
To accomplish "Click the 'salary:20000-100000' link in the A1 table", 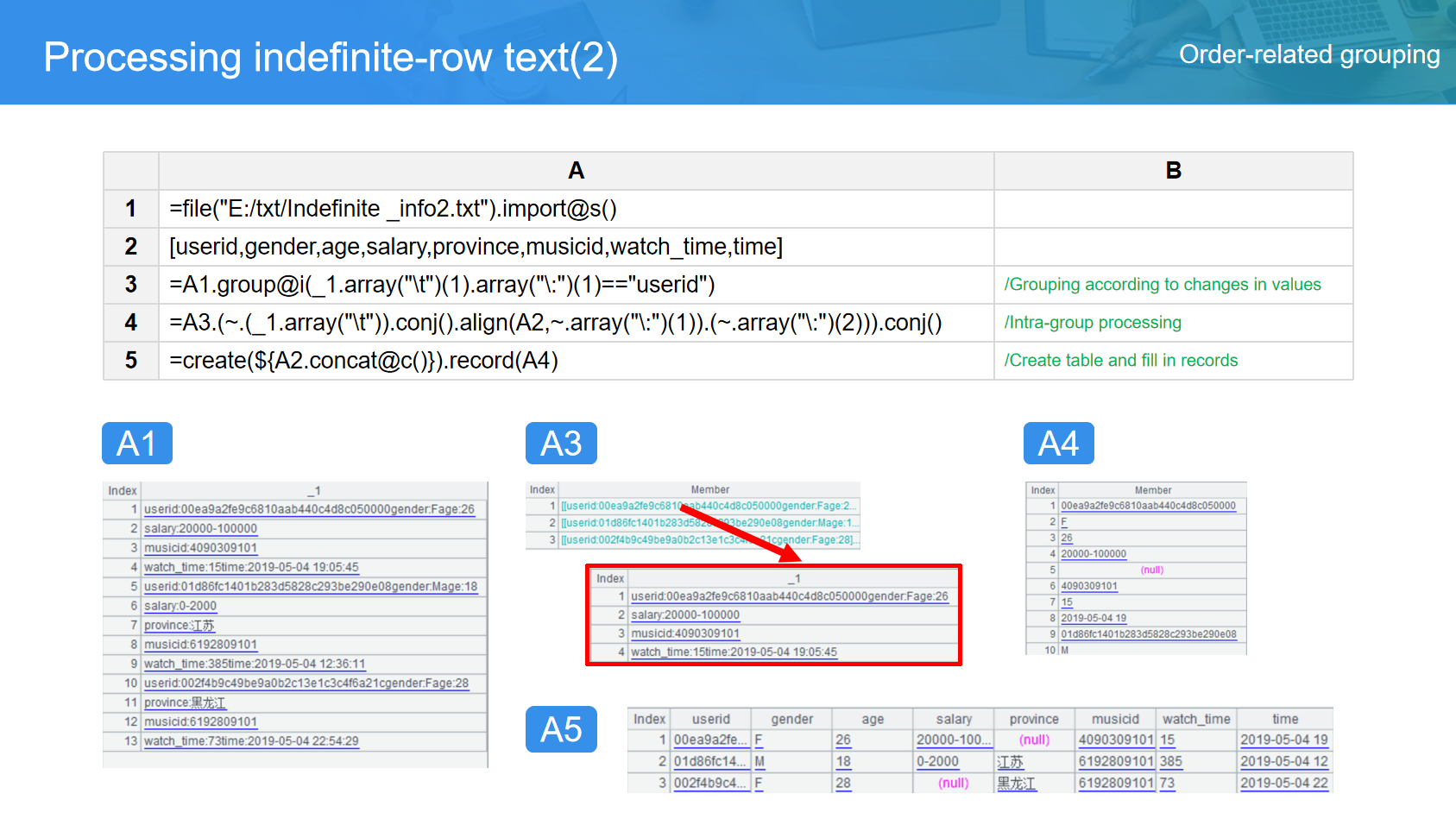I will [x=200, y=529].
